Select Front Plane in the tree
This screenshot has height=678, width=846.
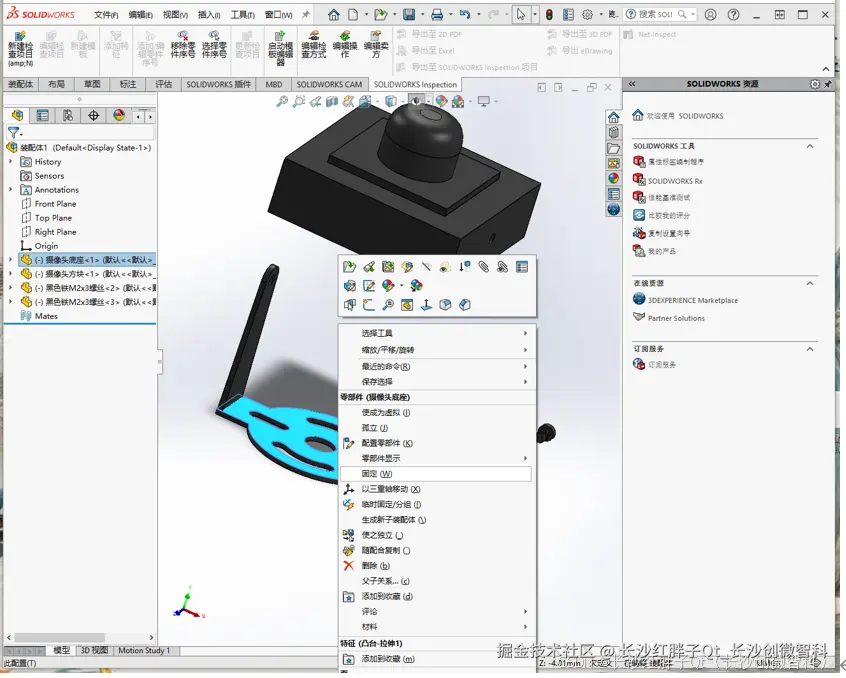pos(55,203)
